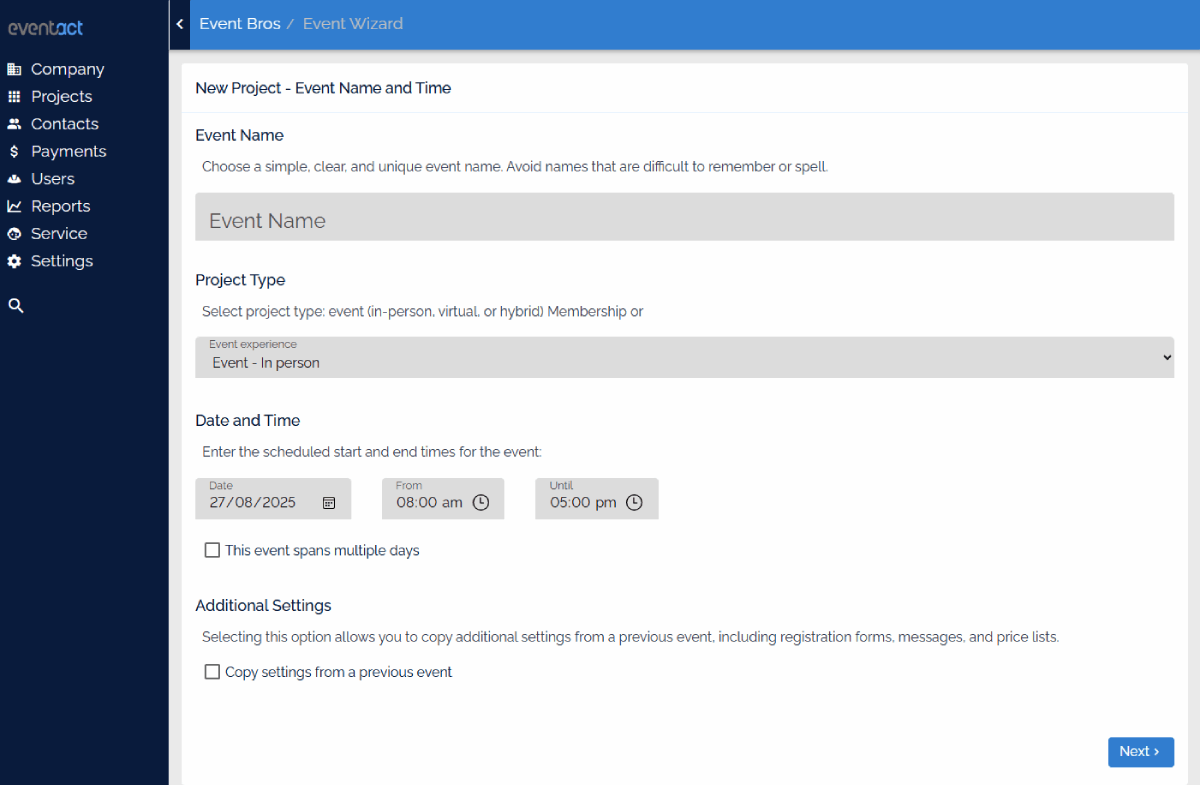Screen dimensions: 1200x785
Task: Click the Event Bros breadcrumb link
Action: pos(240,24)
